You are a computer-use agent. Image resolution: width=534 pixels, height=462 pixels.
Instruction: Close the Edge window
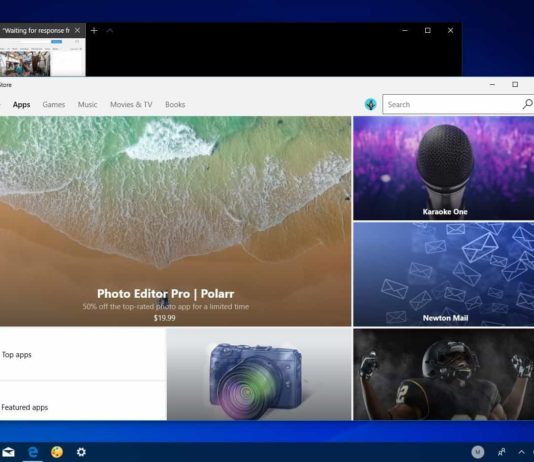(451, 30)
